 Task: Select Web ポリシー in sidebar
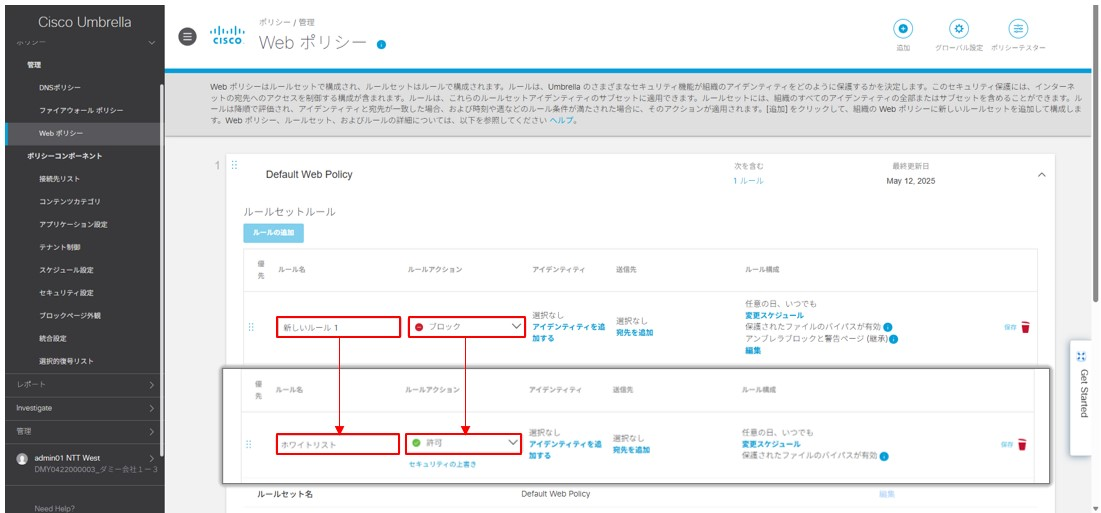pyautogui.click(x=61, y=133)
